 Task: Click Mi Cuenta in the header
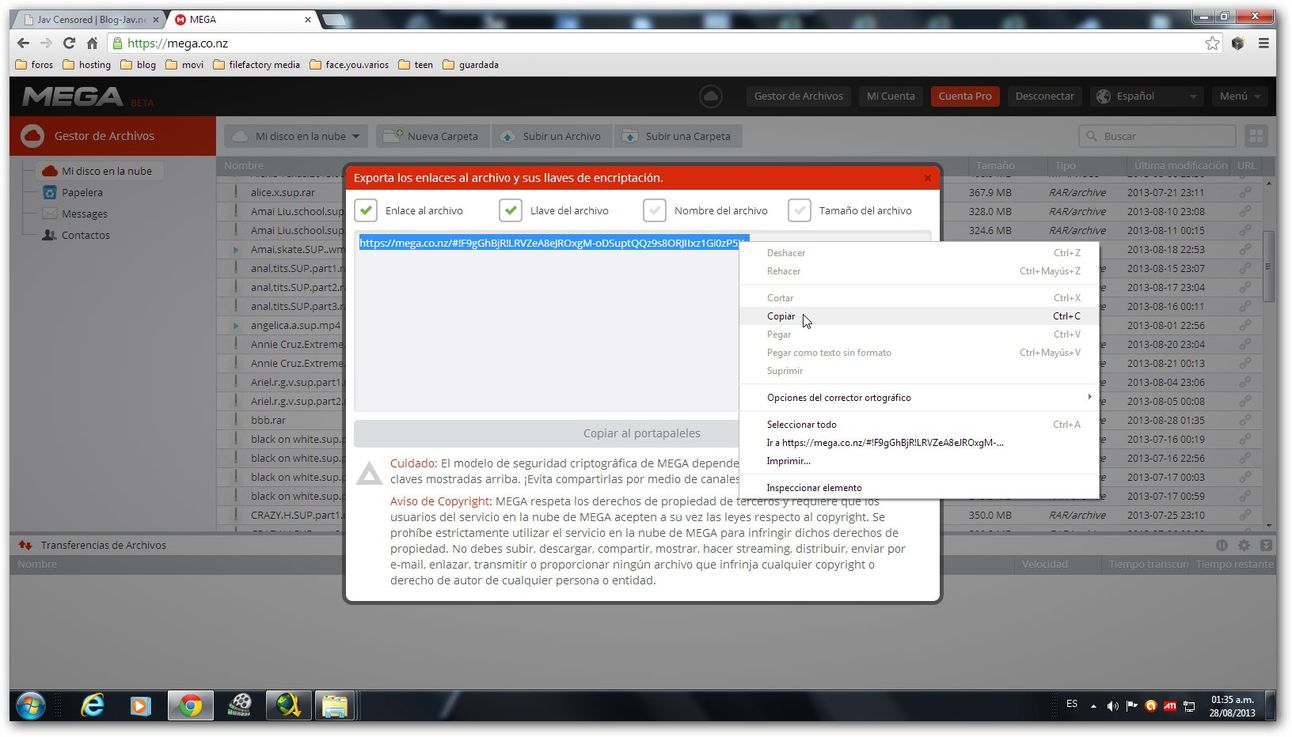(x=890, y=96)
